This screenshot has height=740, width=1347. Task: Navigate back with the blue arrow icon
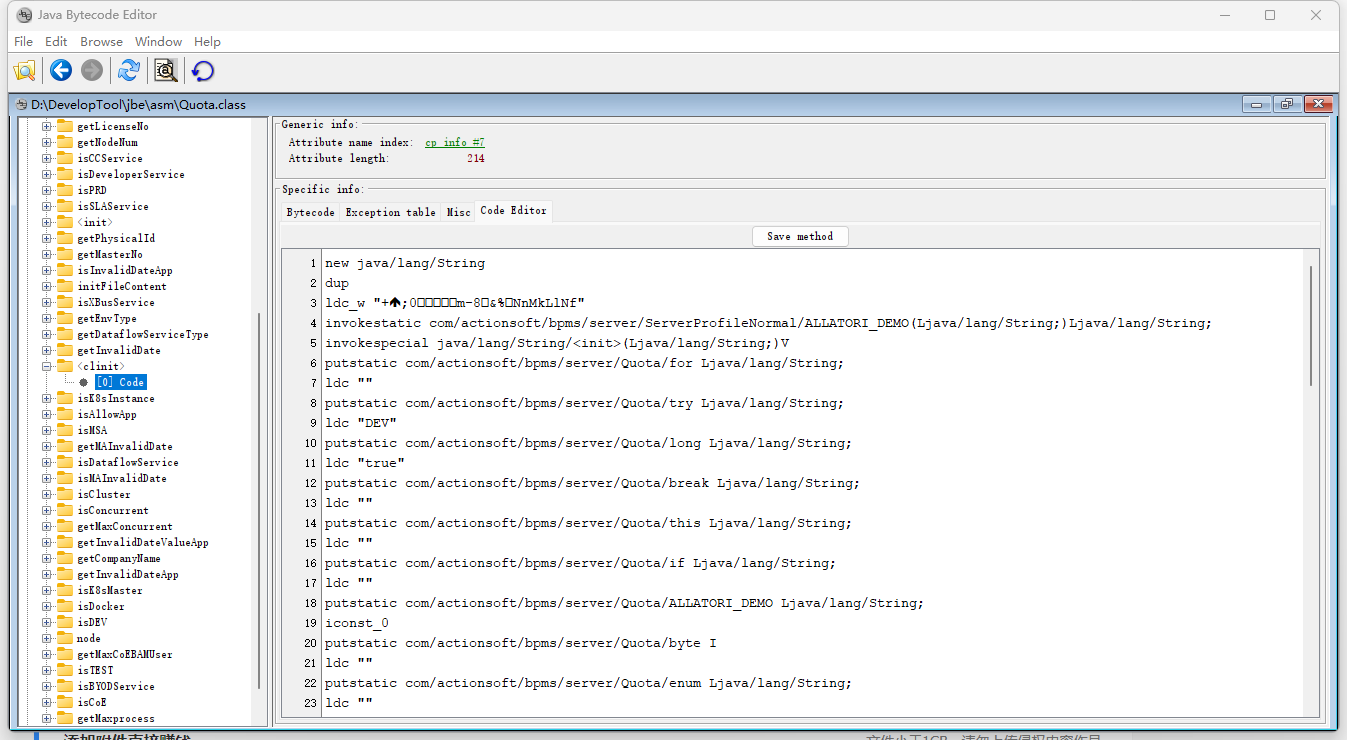61,70
